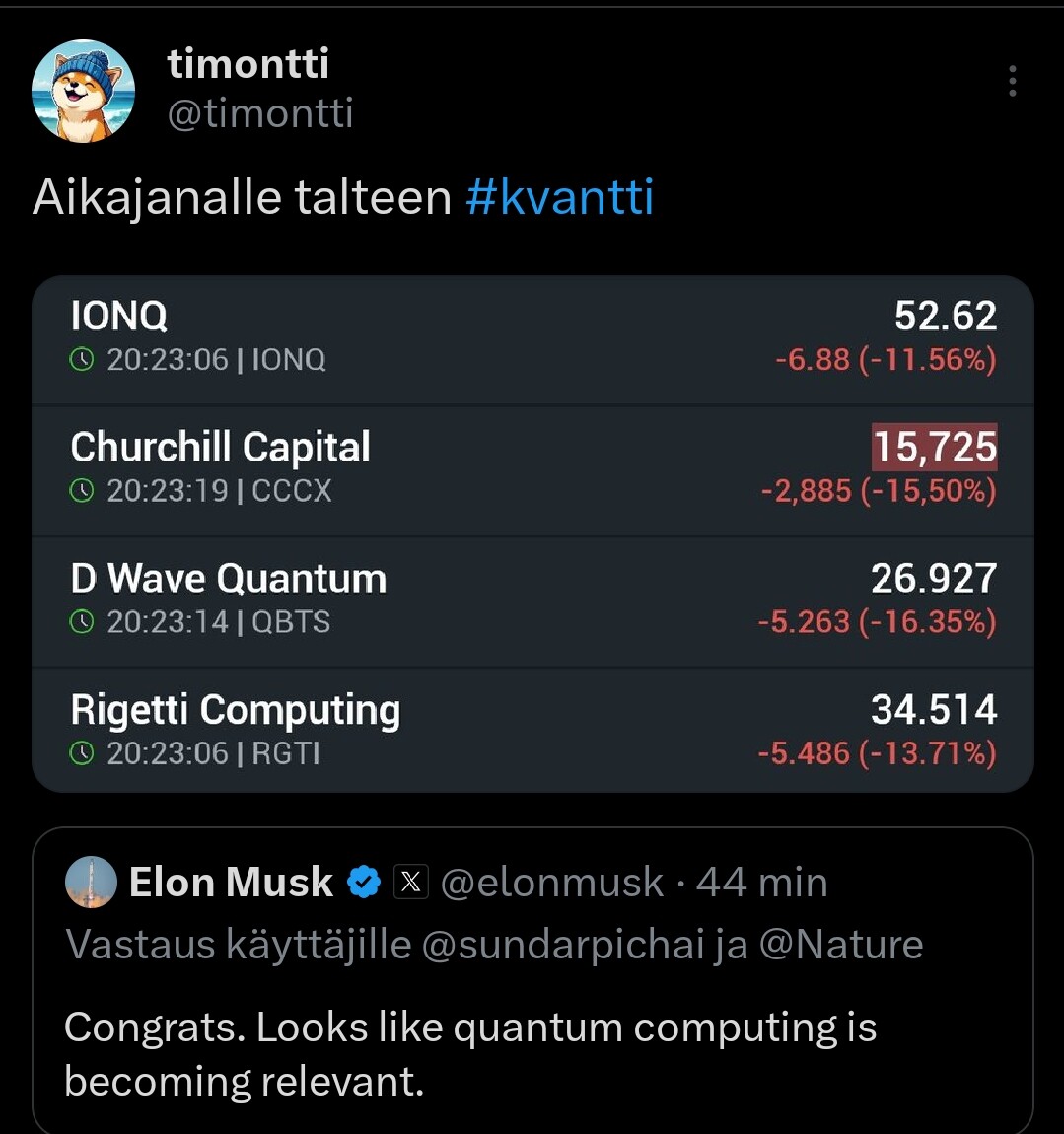Click Rigetti Computing's -13.71% change value
This screenshot has height=1134, width=1064.
pyautogui.click(x=927, y=753)
